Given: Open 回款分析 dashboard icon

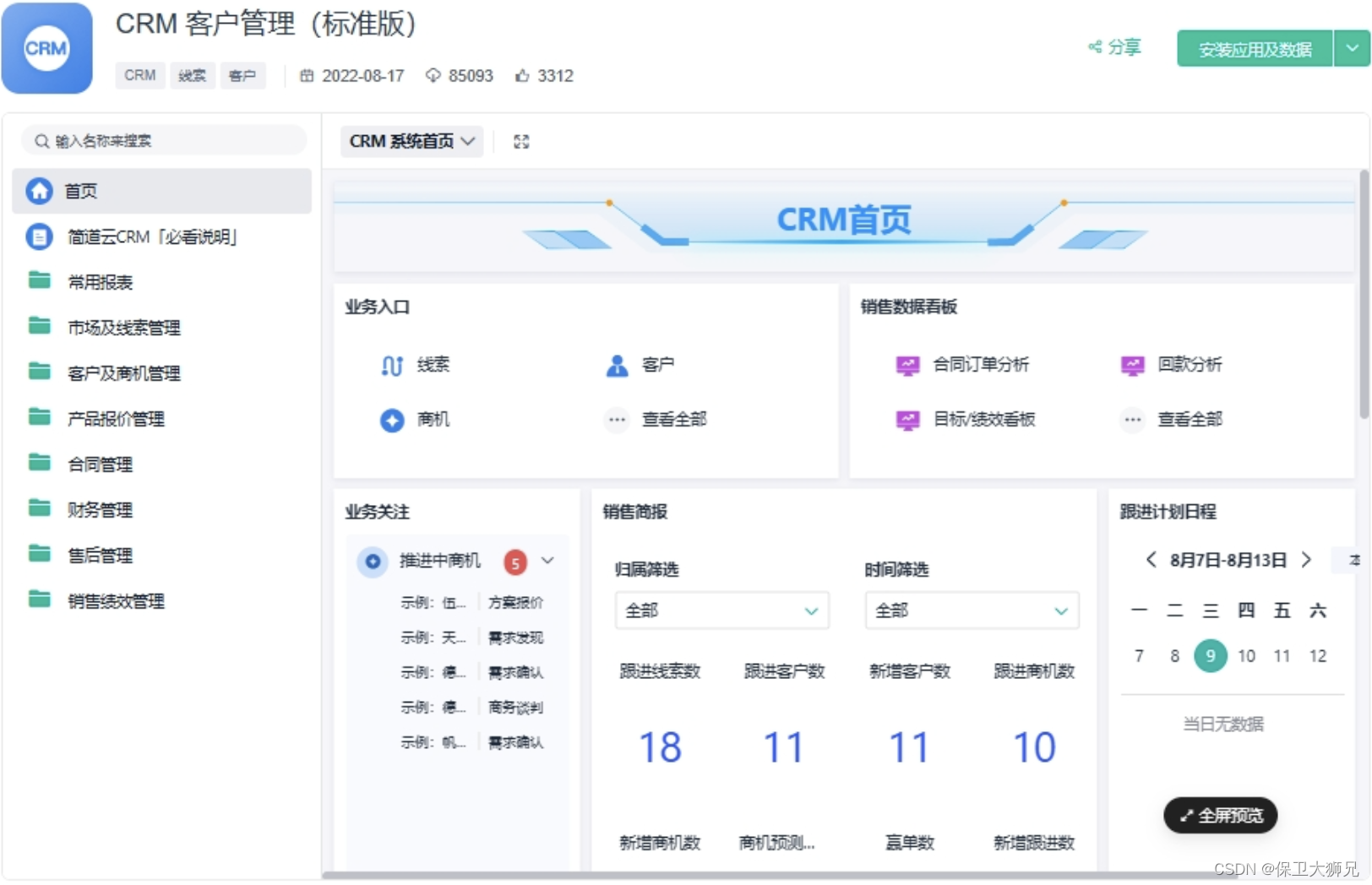Looking at the screenshot, I should click(1132, 366).
